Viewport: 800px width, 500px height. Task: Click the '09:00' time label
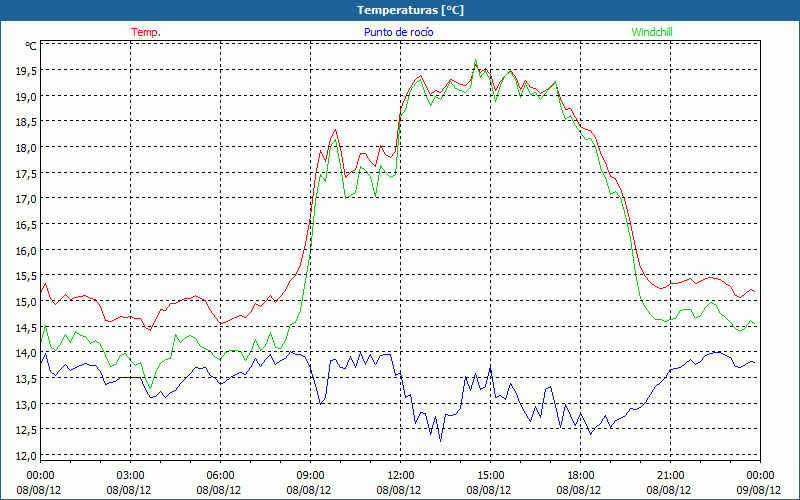point(310,476)
